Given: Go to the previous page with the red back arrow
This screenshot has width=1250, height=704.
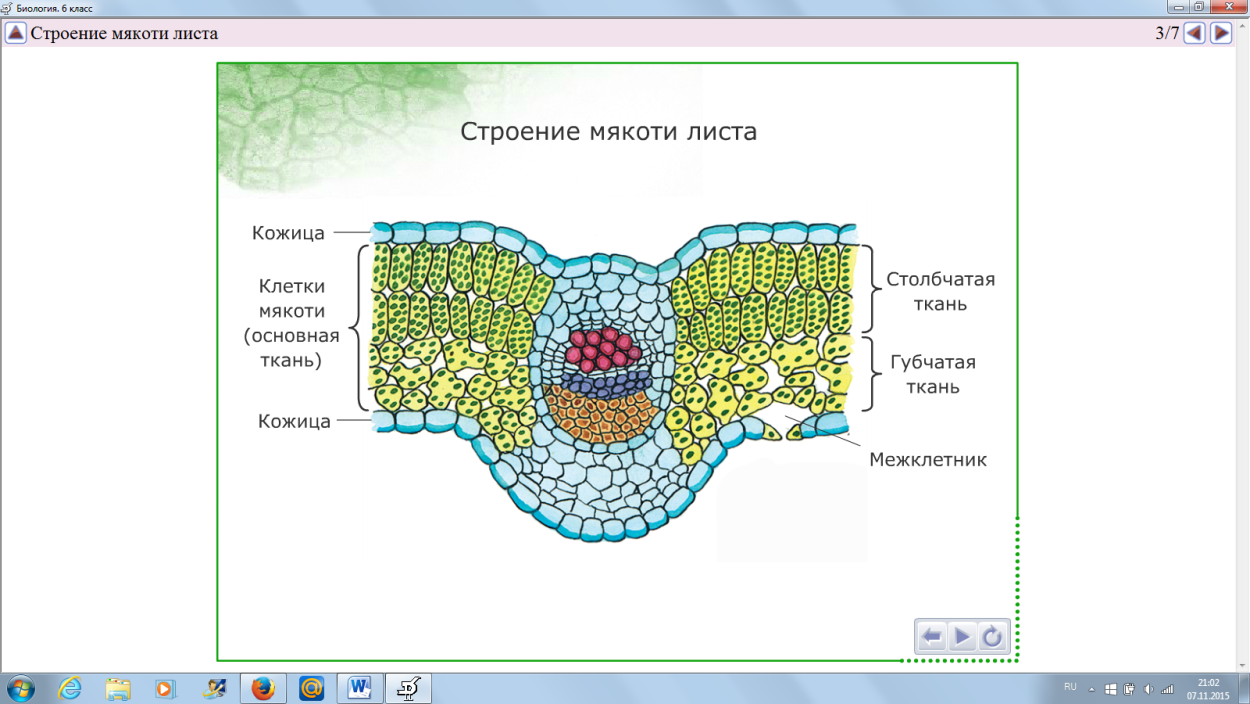Looking at the screenshot, I should 1196,31.
